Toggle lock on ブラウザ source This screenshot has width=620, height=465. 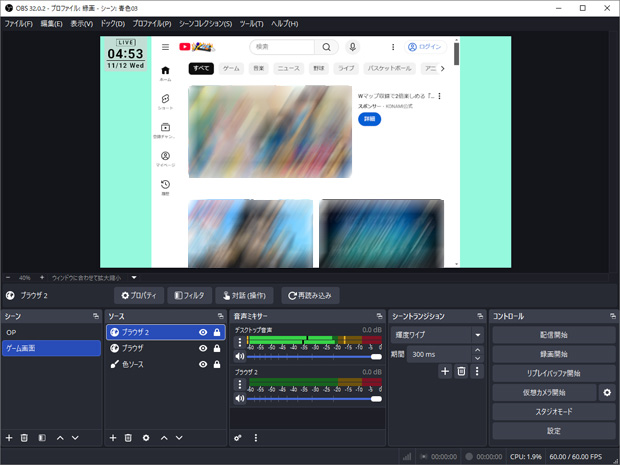click(x=217, y=348)
